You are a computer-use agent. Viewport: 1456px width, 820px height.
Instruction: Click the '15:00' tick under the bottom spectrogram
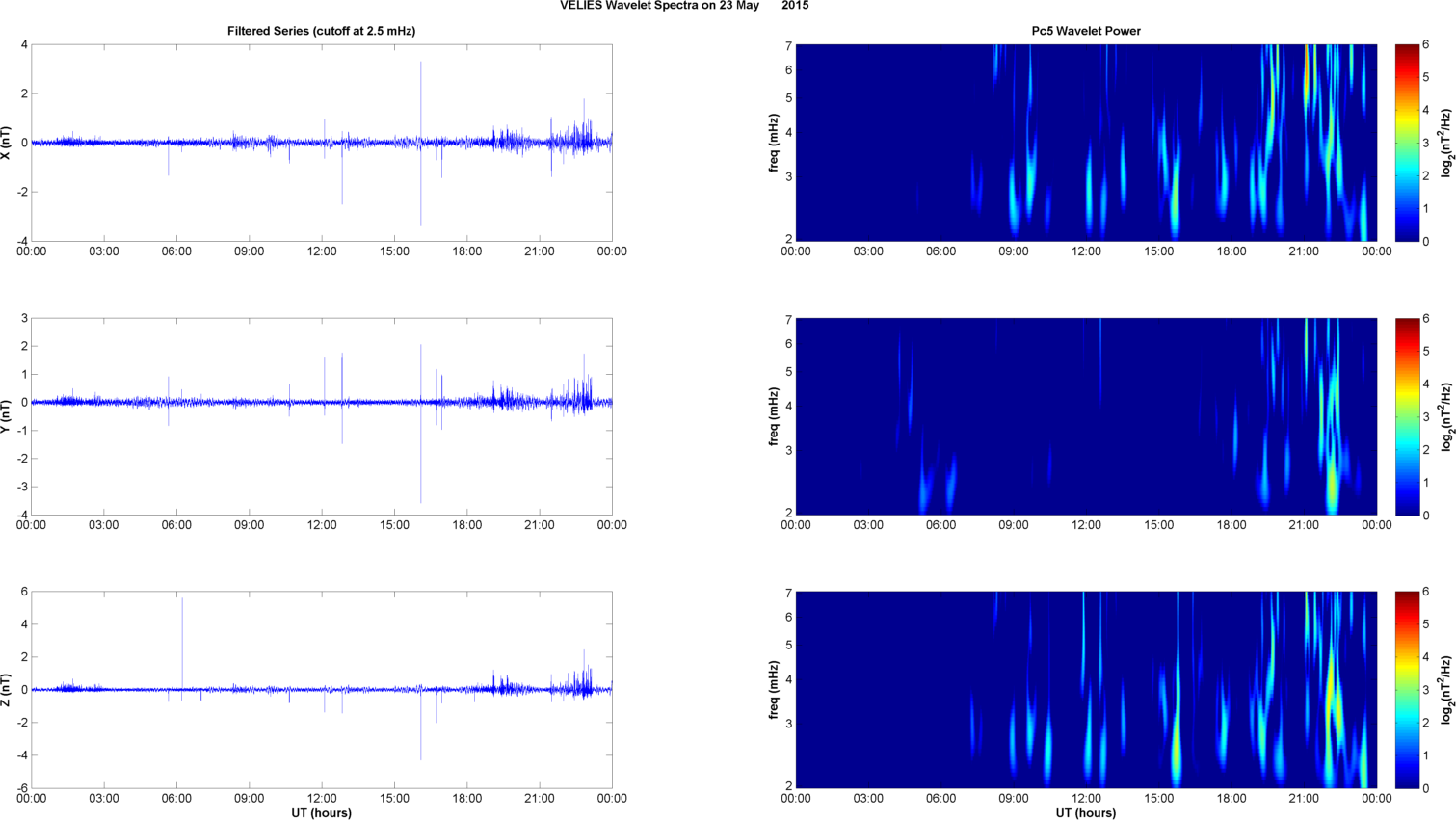1159,799
